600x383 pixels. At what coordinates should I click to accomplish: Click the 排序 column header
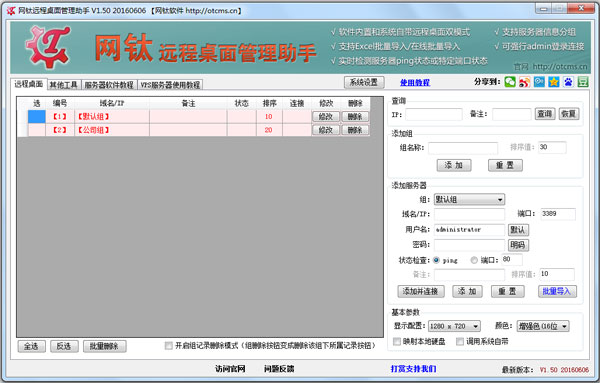(x=269, y=103)
